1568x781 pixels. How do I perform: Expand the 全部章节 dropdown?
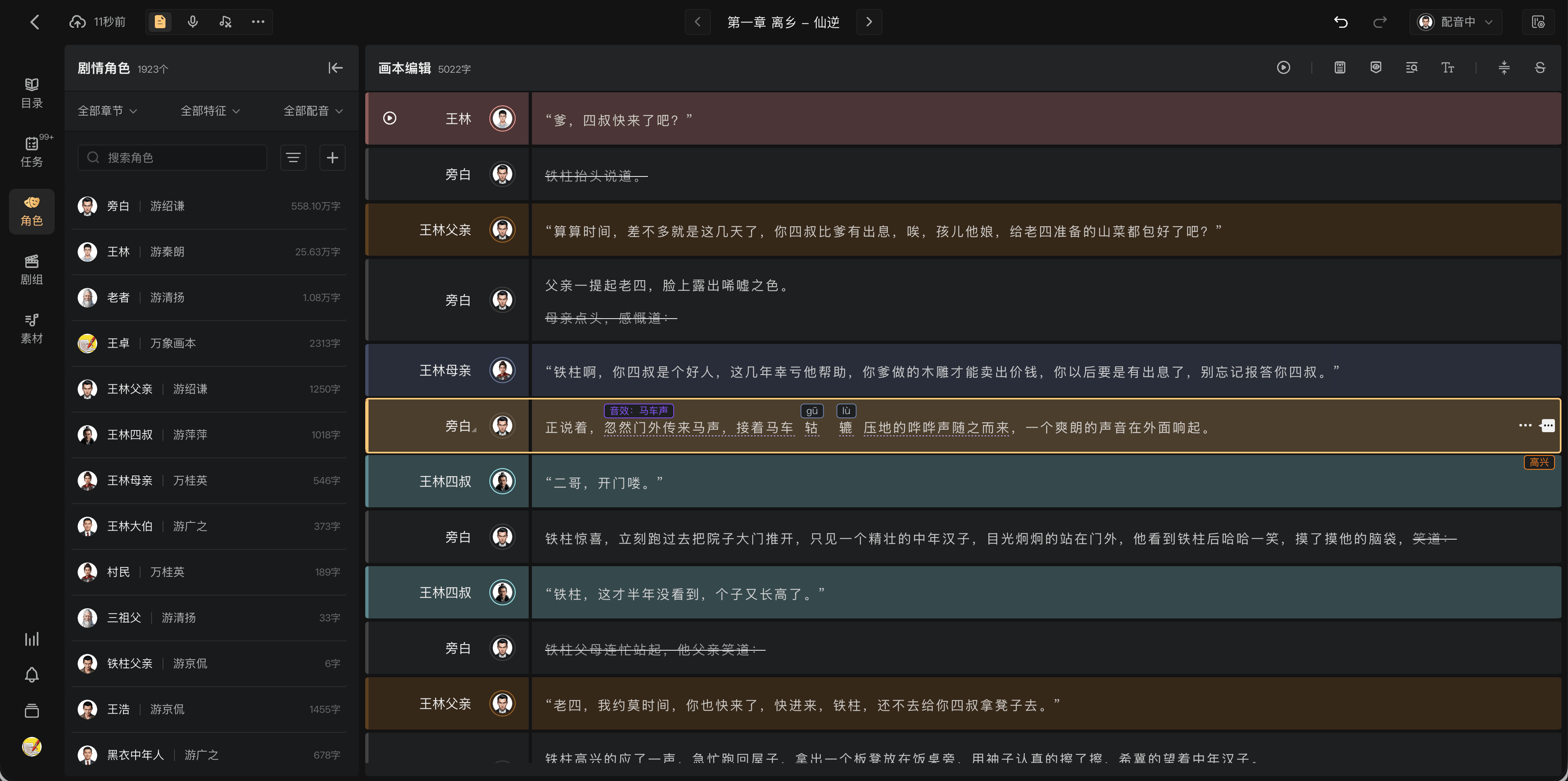click(107, 111)
